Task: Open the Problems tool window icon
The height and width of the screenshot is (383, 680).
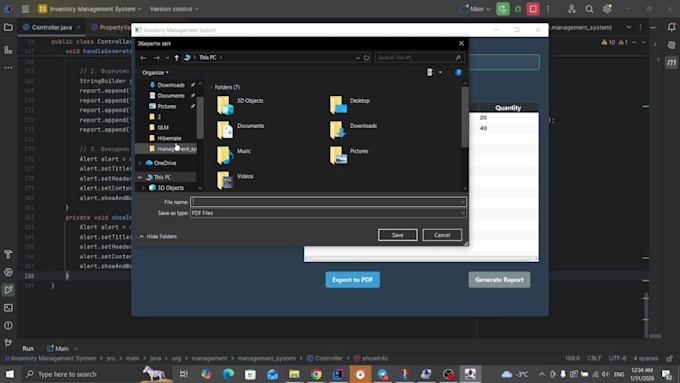Action: point(8,325)
